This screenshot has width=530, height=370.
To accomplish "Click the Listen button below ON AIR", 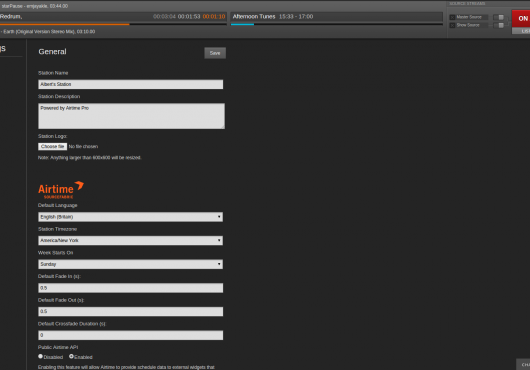I will point(521,31).
